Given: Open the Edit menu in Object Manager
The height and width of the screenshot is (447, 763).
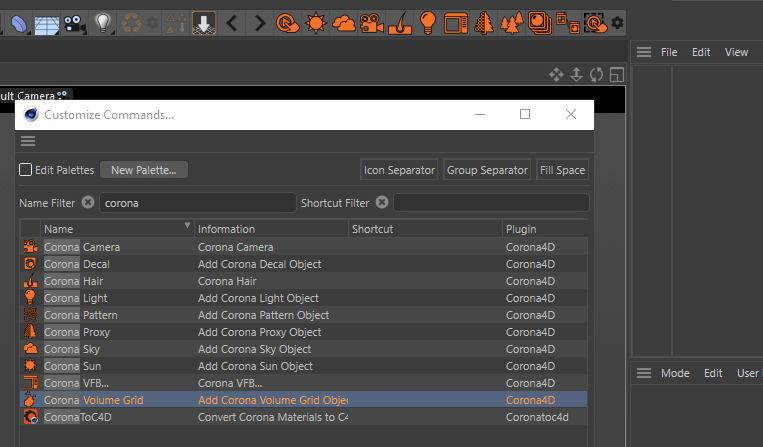Looking at the screenshot, I should pyautogui.click(x=701, y=52).
